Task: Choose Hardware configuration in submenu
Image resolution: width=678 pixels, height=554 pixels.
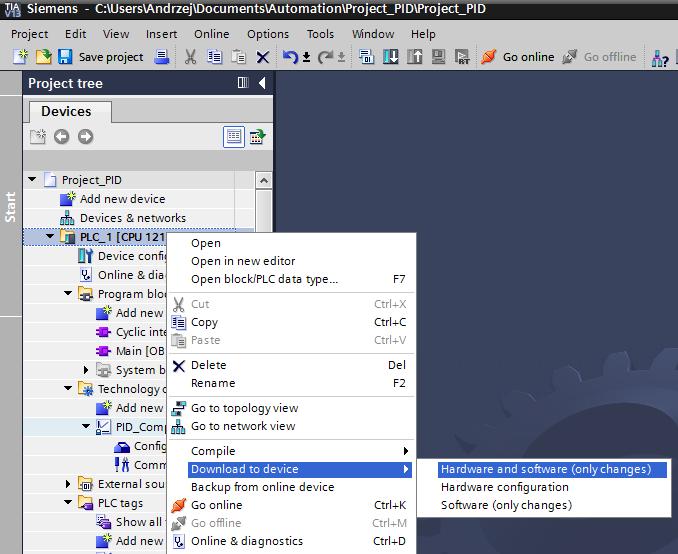Action: [552, 487]
